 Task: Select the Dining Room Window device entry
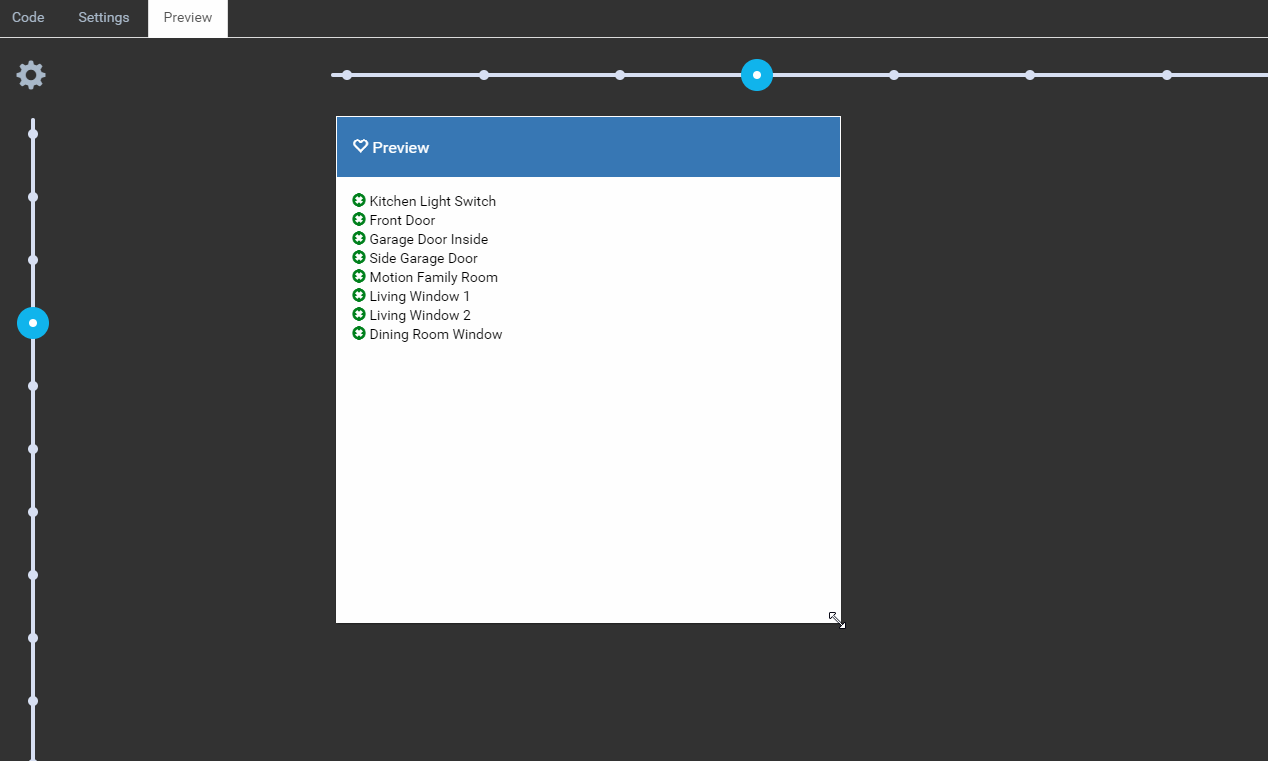tap(435, 333)
